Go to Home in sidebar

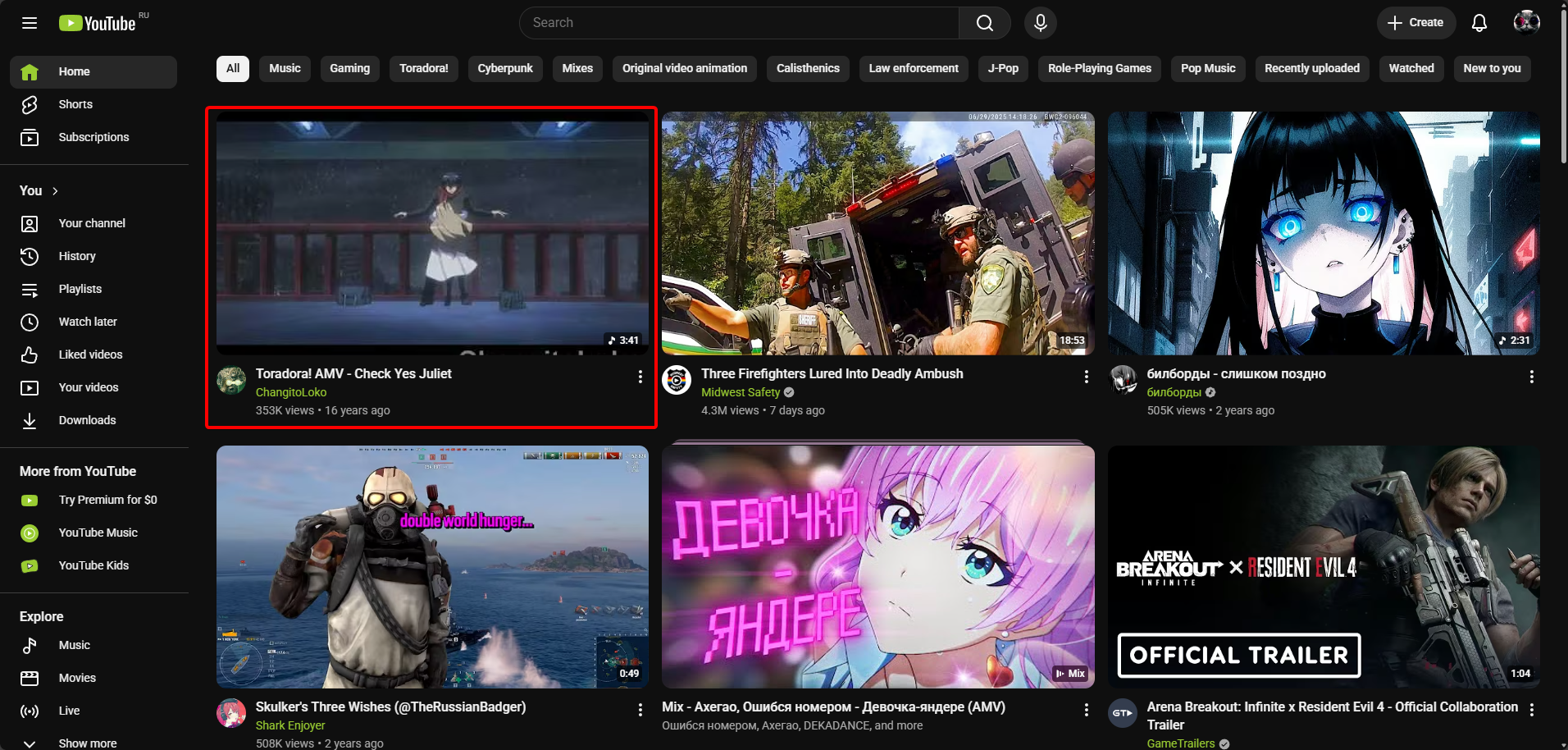click(93, 71)
